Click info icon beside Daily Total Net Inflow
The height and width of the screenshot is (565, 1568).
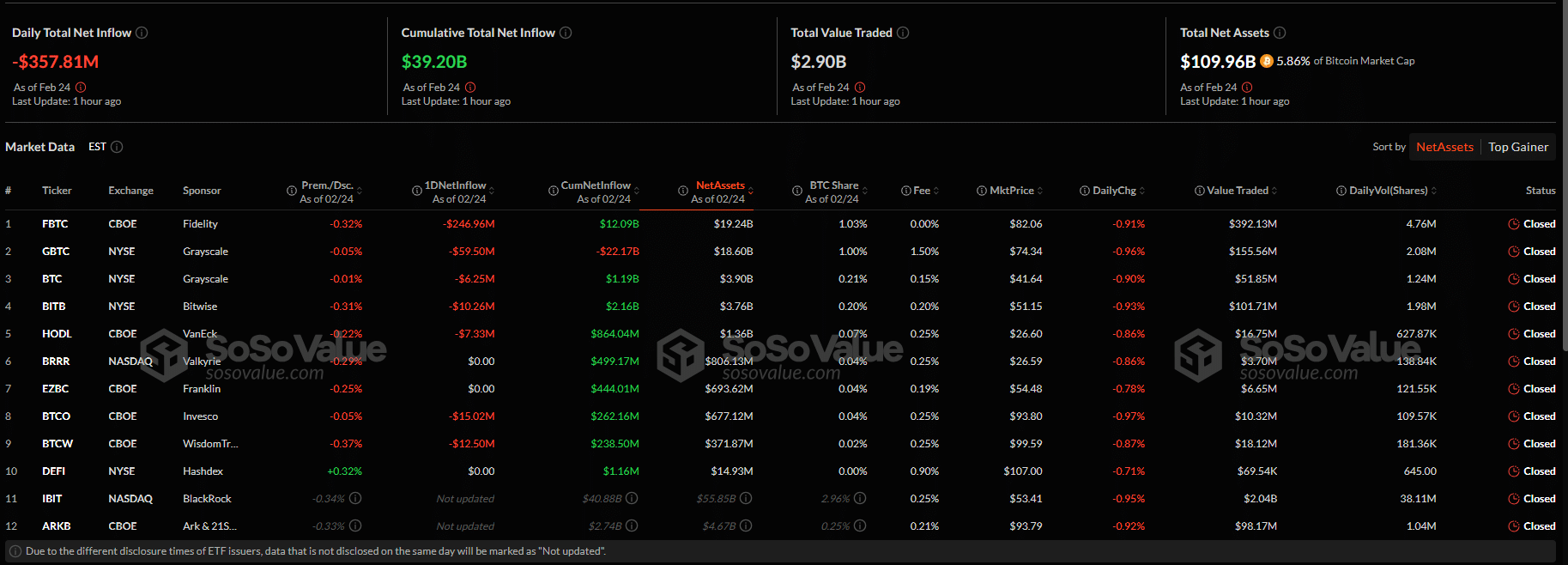click(x=142, y=33)
